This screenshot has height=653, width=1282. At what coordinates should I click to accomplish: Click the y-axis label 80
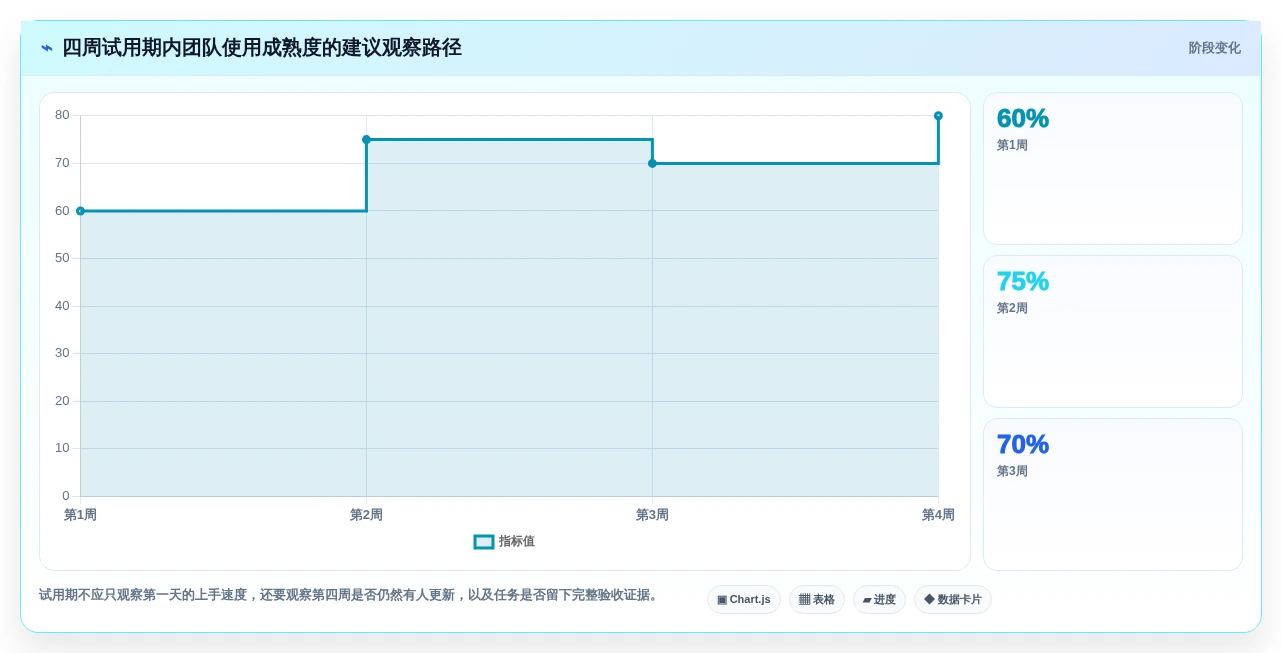pos(62,115)
